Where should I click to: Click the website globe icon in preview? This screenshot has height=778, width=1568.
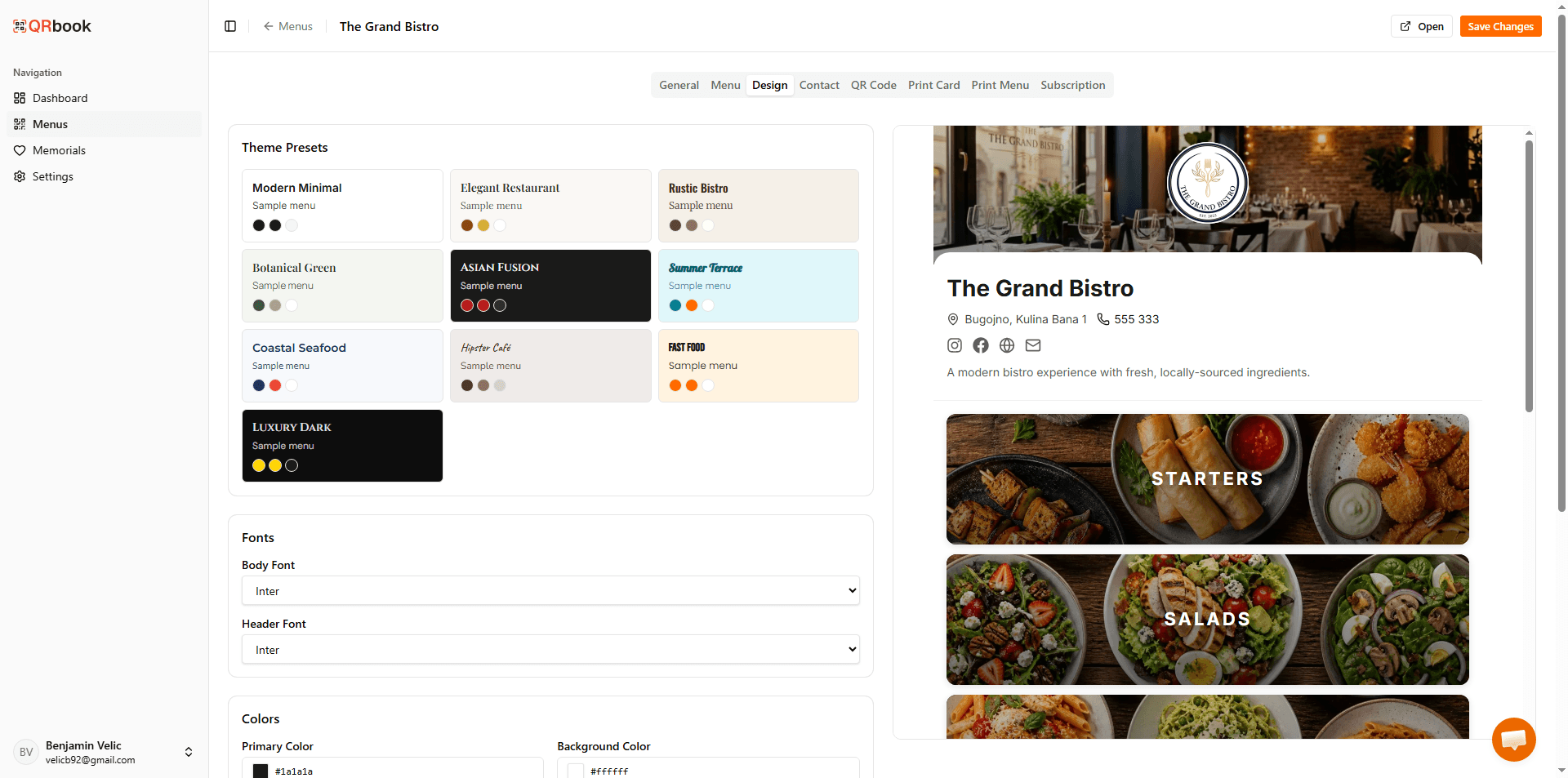click(1007, 345)
